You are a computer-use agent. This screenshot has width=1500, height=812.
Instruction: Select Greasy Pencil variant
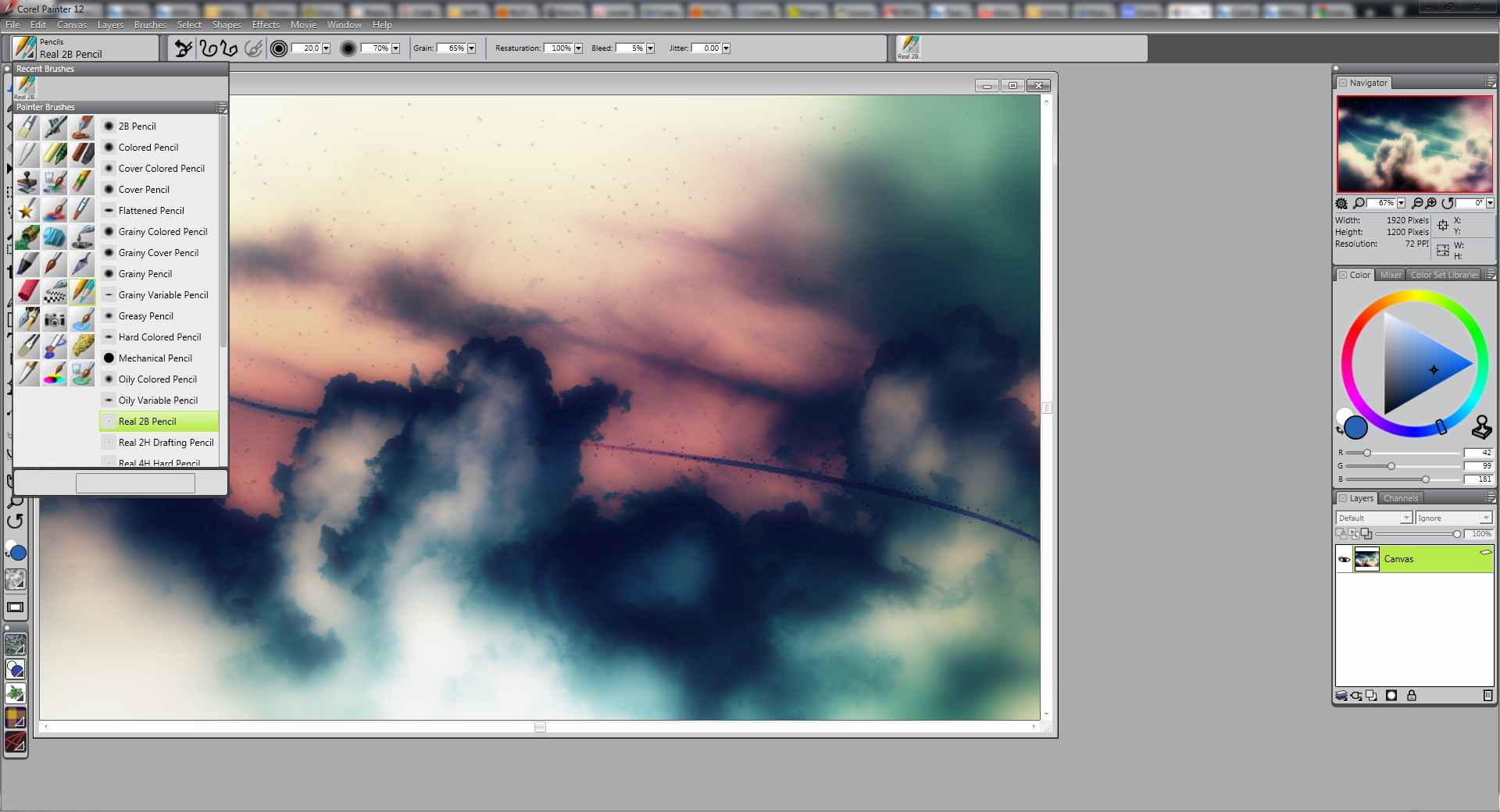point(159,316)
